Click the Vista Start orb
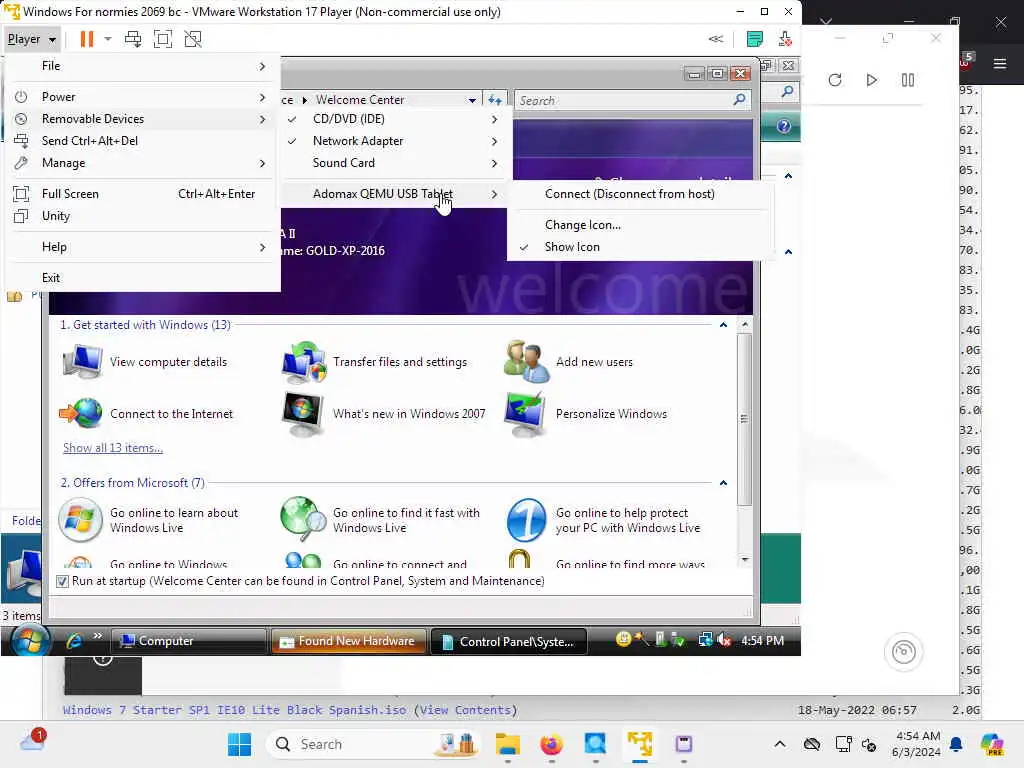The height and width of the screenshot is (768, 1024). (29, 640)
